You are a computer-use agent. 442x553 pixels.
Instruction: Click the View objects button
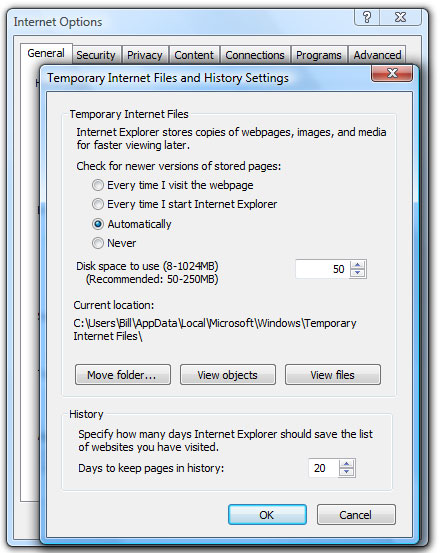click(x=228, y=375)
